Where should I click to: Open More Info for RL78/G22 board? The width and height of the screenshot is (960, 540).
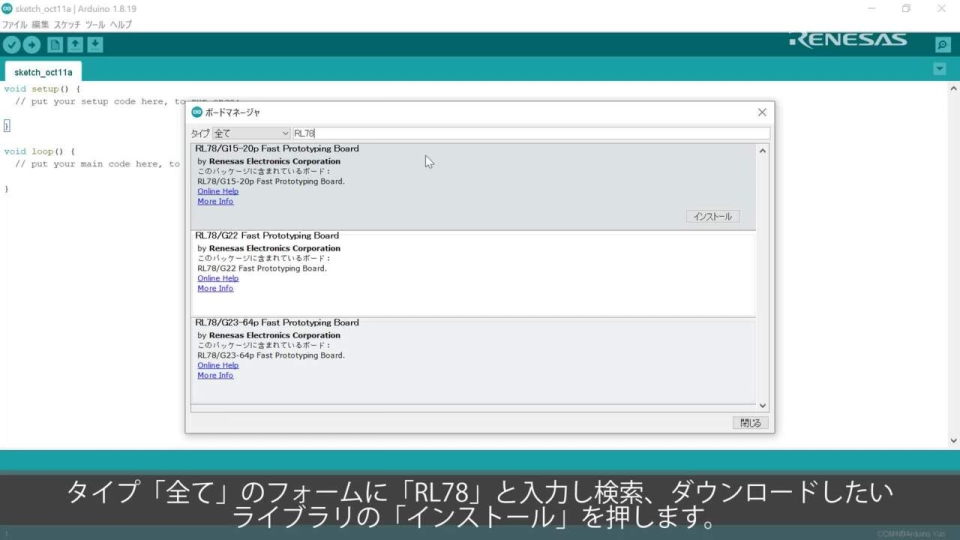(x=216, y=288)
